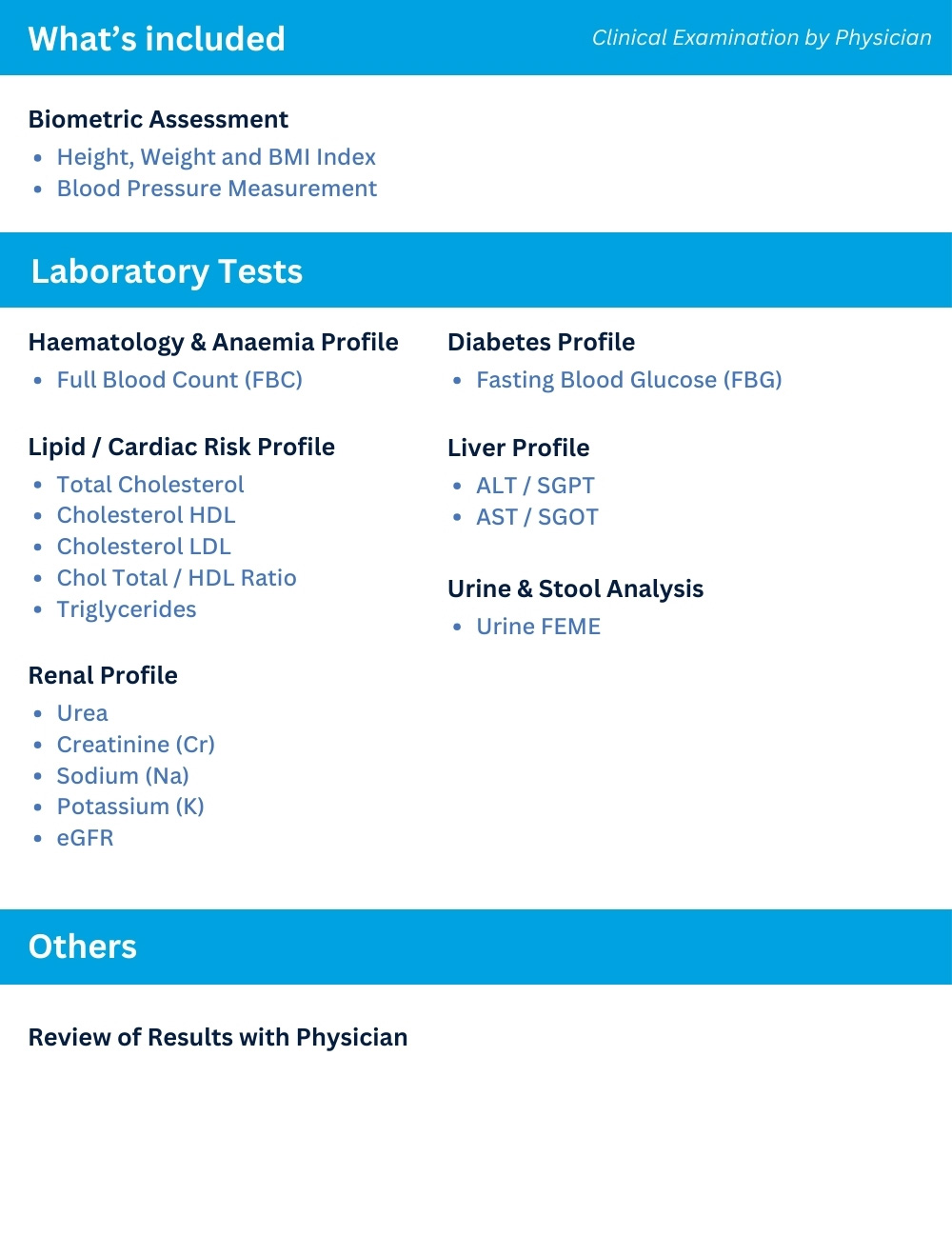Click the "eGFR" list item
This screenshot has width=952, height=1236.
(86, 838)
